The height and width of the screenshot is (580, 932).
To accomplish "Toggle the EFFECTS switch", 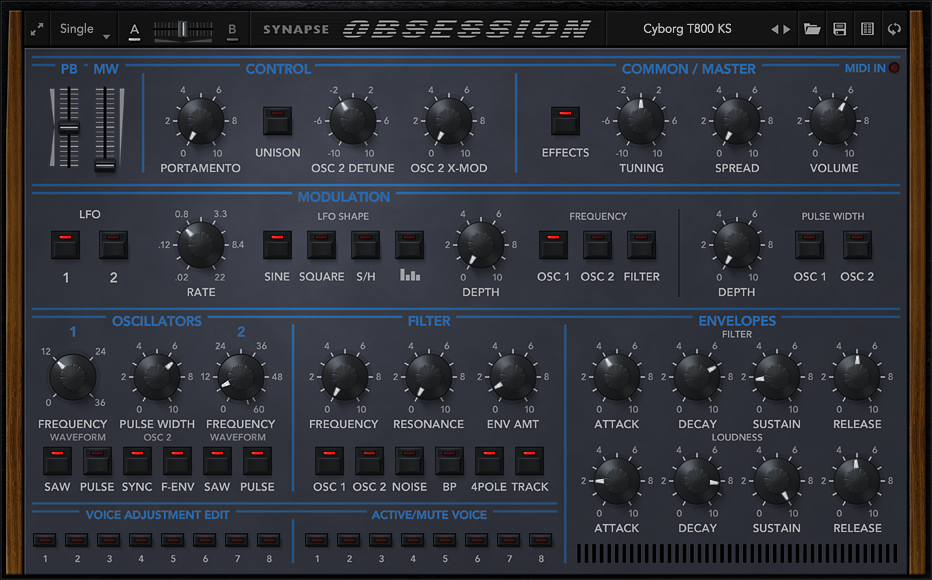I will (565, 121).
